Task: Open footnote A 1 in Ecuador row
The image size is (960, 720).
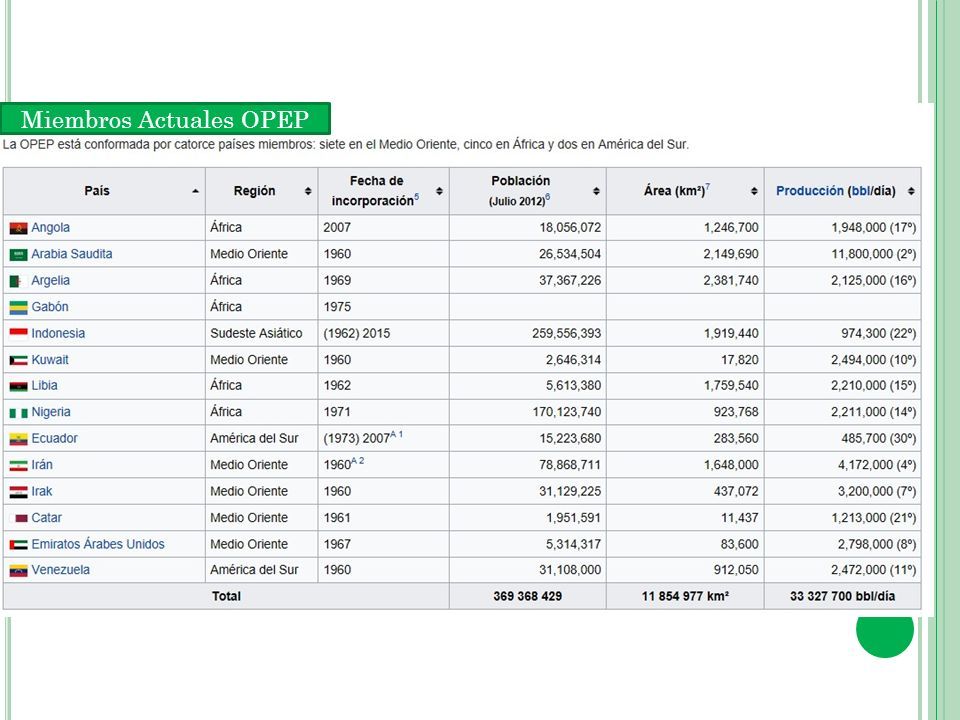Action: click(x=397, y=434)
